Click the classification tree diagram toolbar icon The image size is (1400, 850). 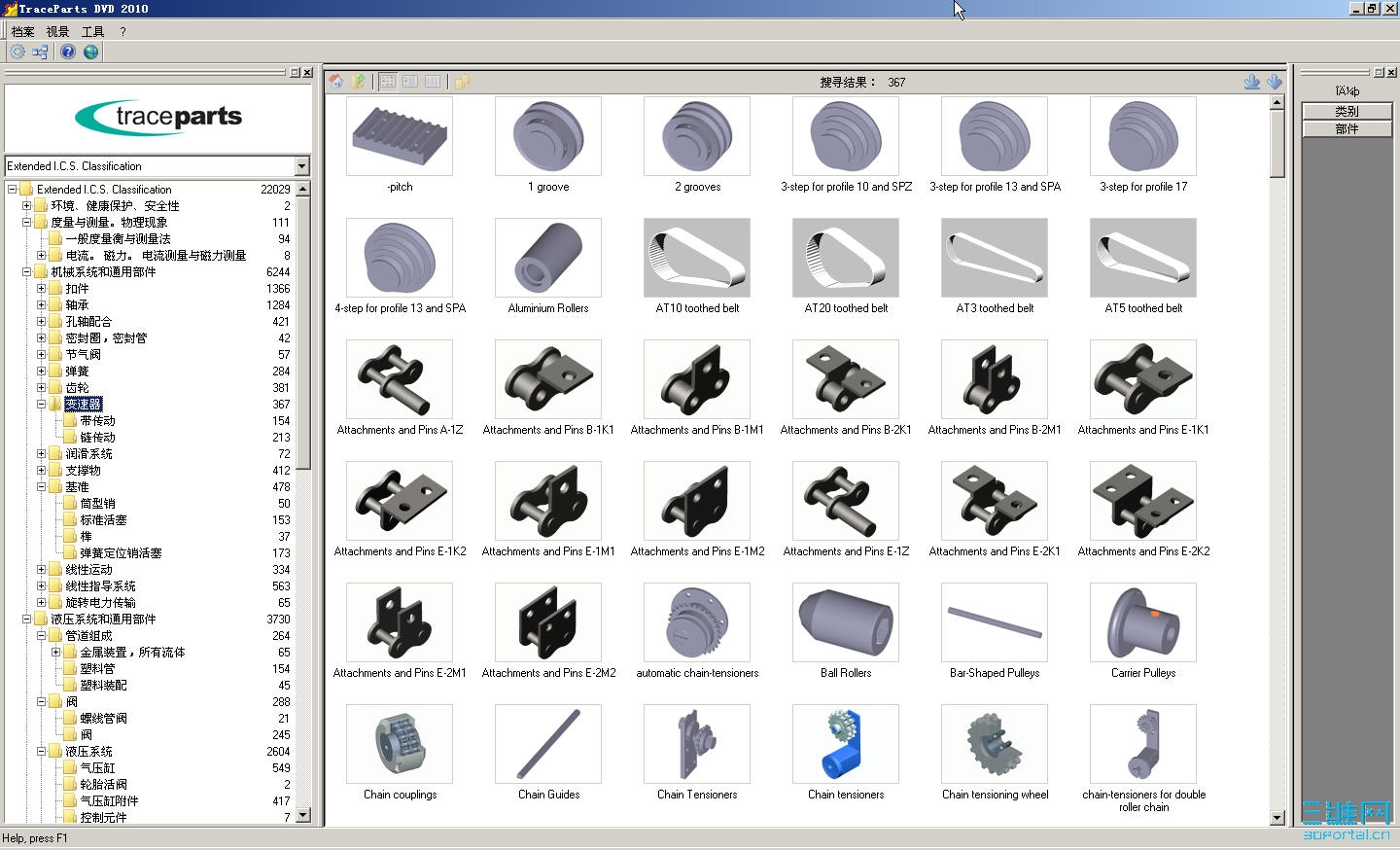click(40, 52)
